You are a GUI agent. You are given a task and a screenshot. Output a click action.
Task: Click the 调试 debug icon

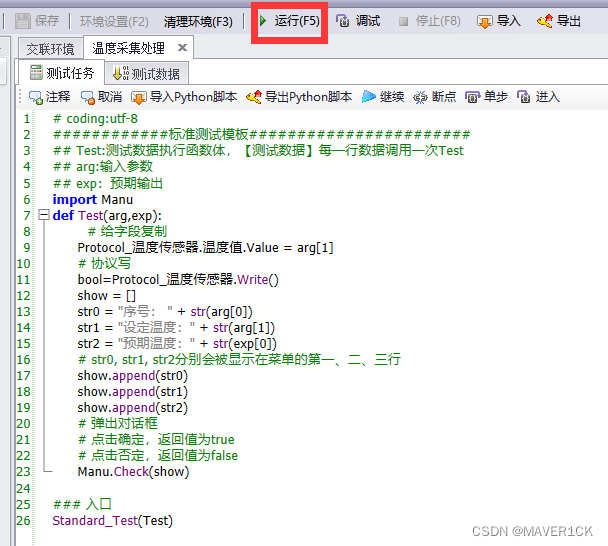342,21
